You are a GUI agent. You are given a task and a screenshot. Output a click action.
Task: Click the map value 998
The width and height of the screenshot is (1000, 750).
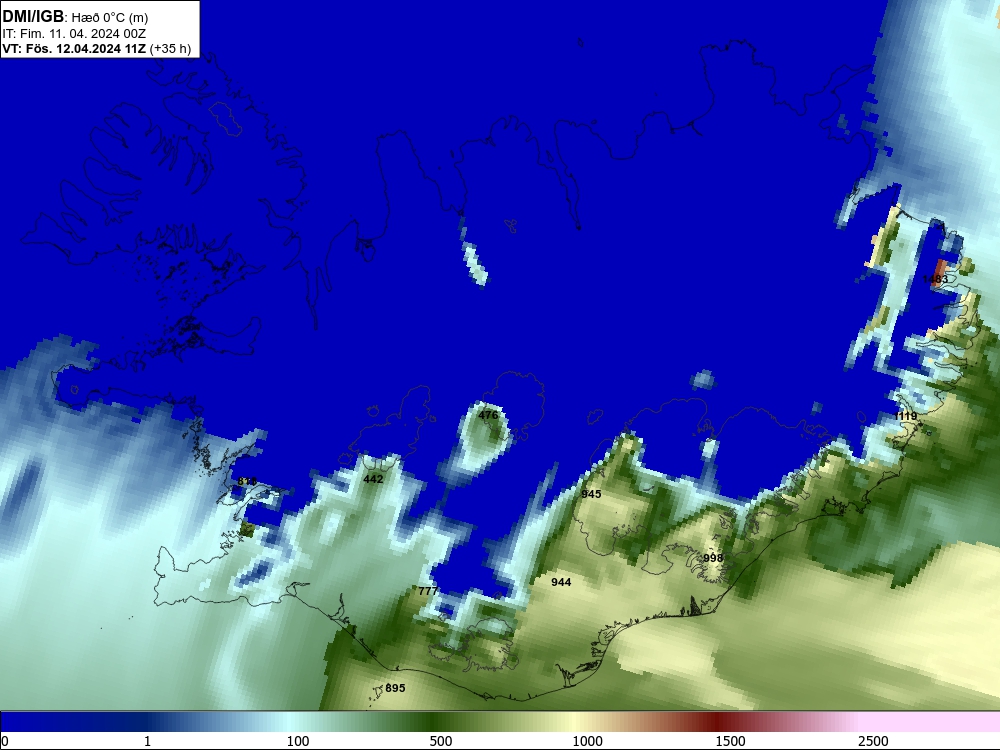(x=713, y=558)
